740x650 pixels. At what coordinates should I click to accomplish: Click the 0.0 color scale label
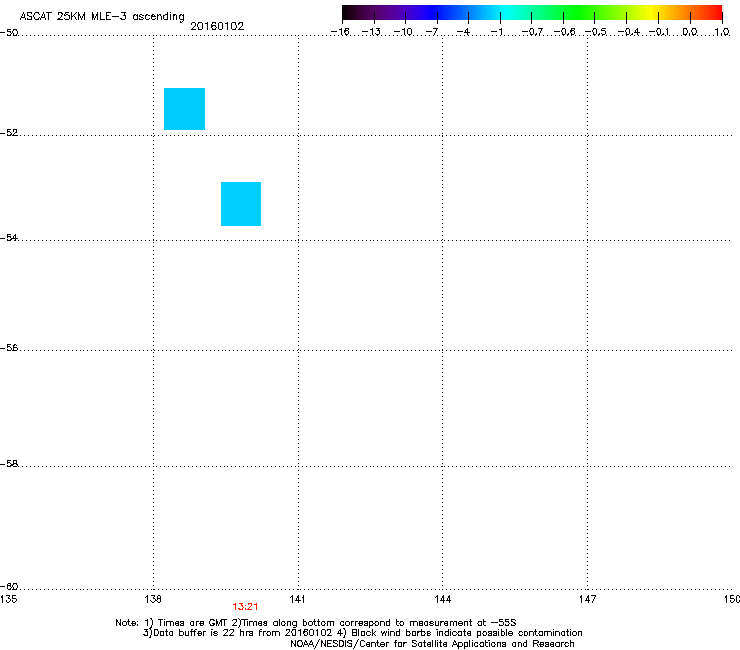(x=690, y=32)
